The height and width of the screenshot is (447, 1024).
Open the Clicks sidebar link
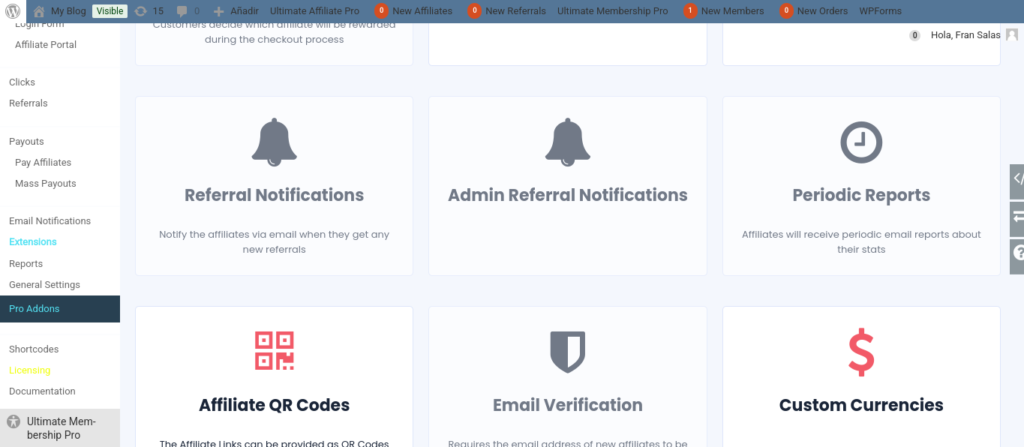point(22,82)
